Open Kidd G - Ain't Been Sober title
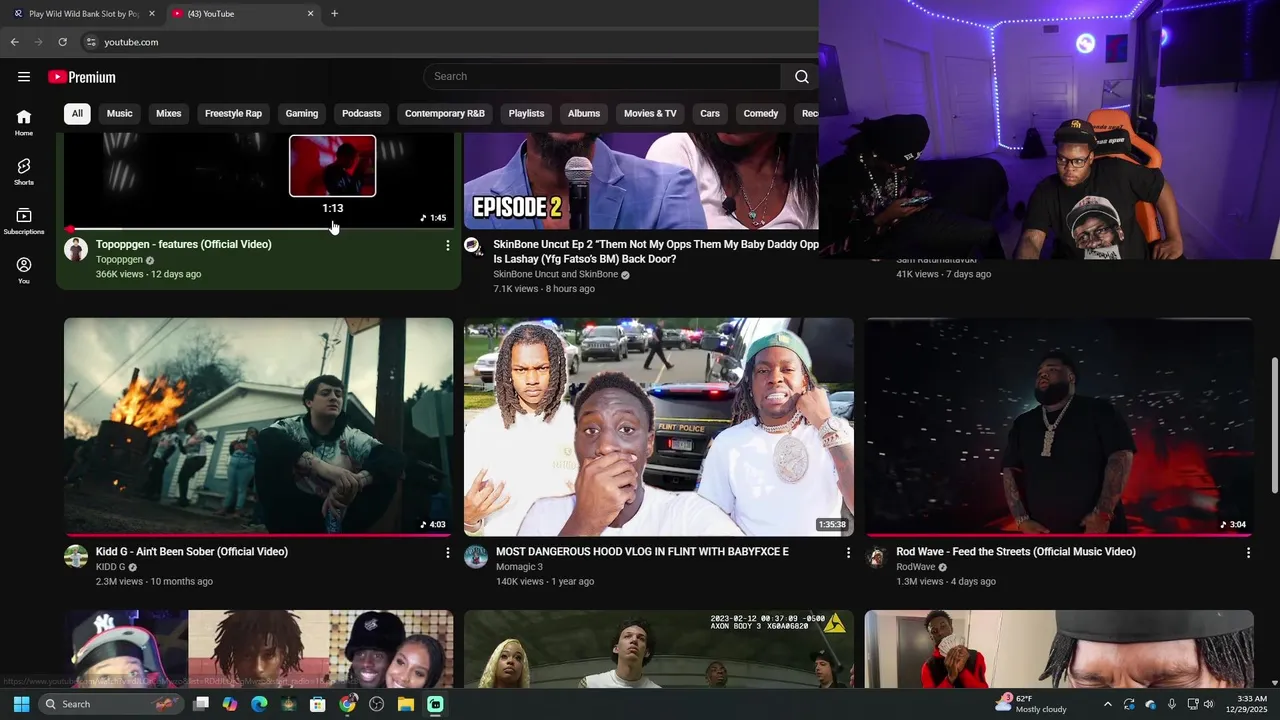1280x720 pixels. coord(192,552)
